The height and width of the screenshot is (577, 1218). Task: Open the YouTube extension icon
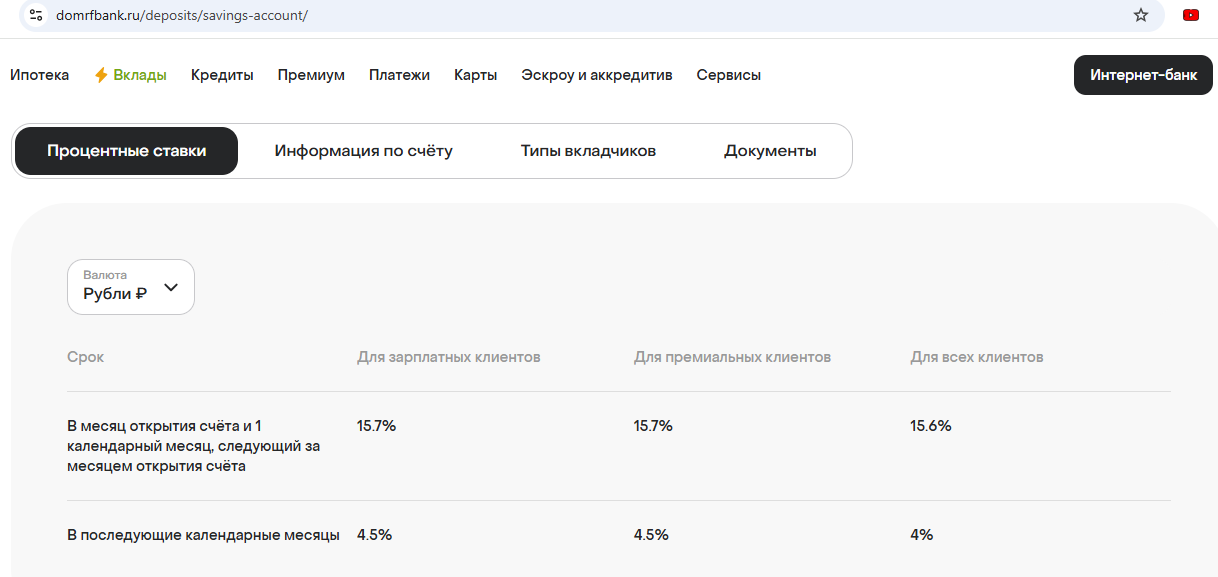[x=1191, y=15]
